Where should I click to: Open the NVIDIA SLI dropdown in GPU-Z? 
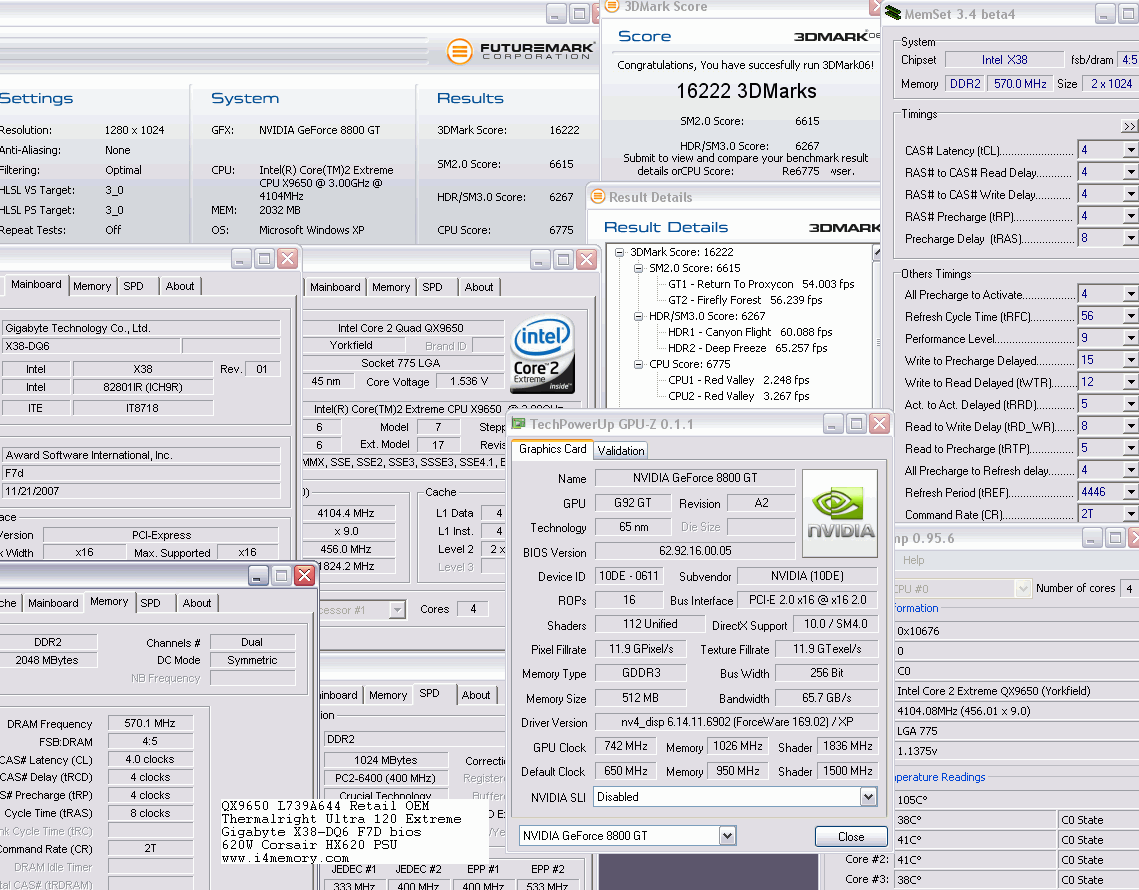point(868,797)
